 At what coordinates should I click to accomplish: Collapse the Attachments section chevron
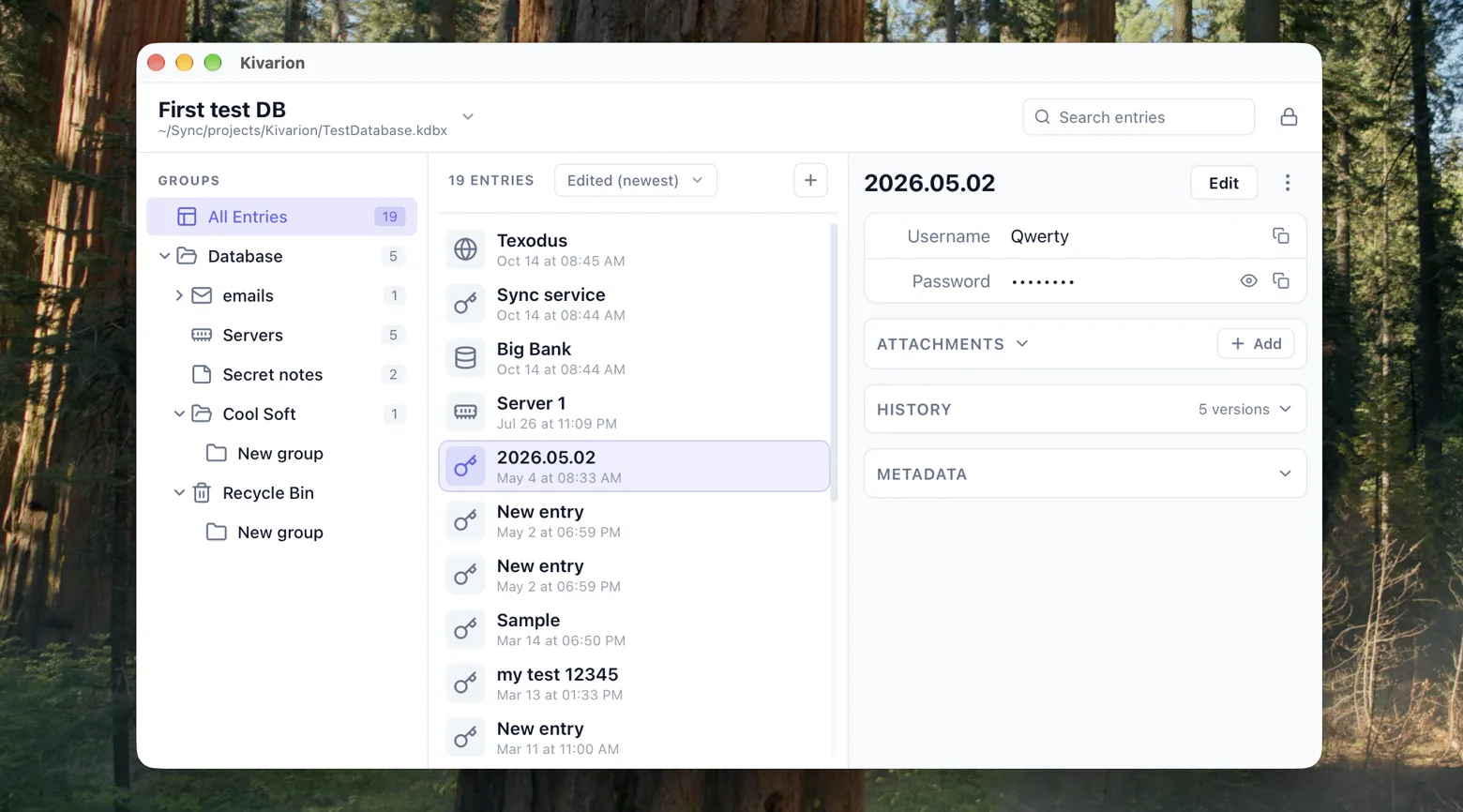click(1022, 344)
